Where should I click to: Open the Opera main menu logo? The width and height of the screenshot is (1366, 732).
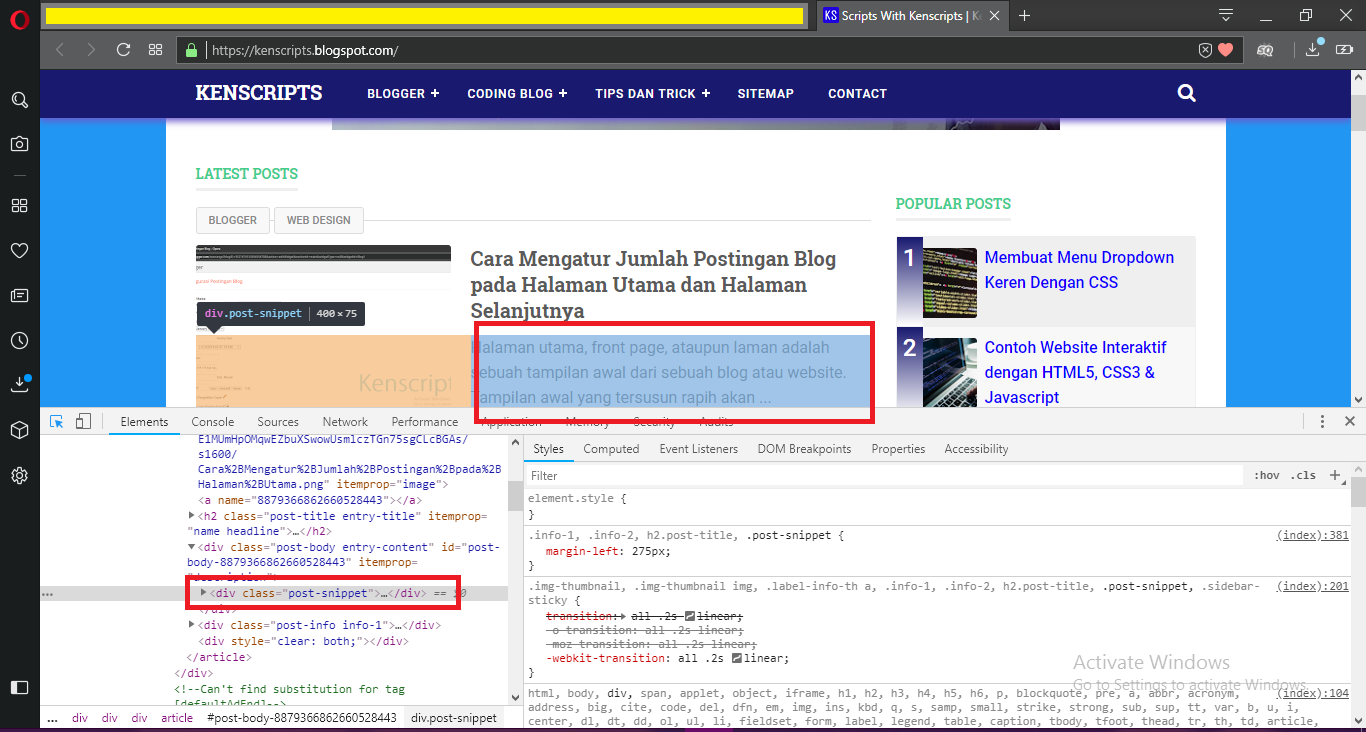click(19, 17)
